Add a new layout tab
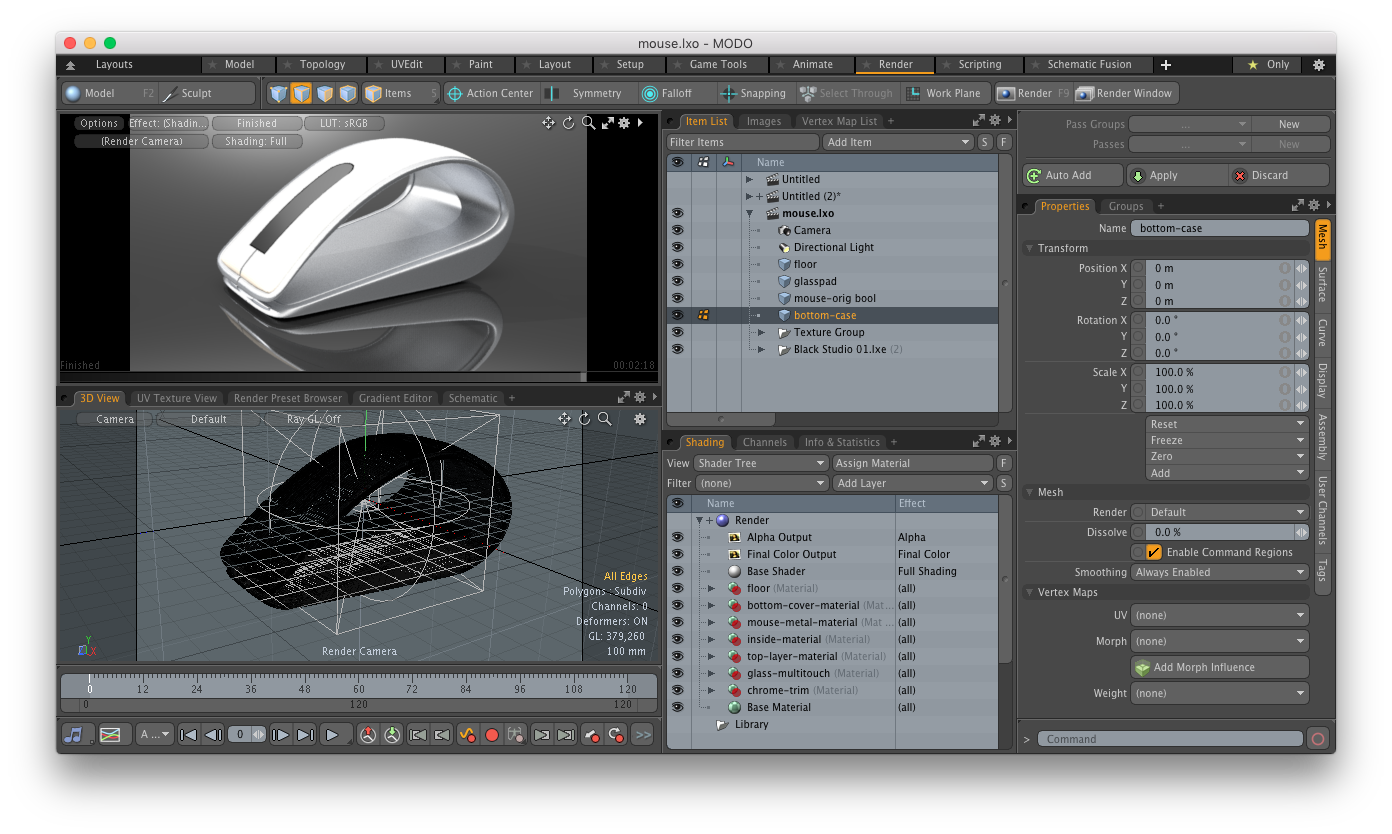This screenshot has height=834, width=1392. tap(1166, 64)
